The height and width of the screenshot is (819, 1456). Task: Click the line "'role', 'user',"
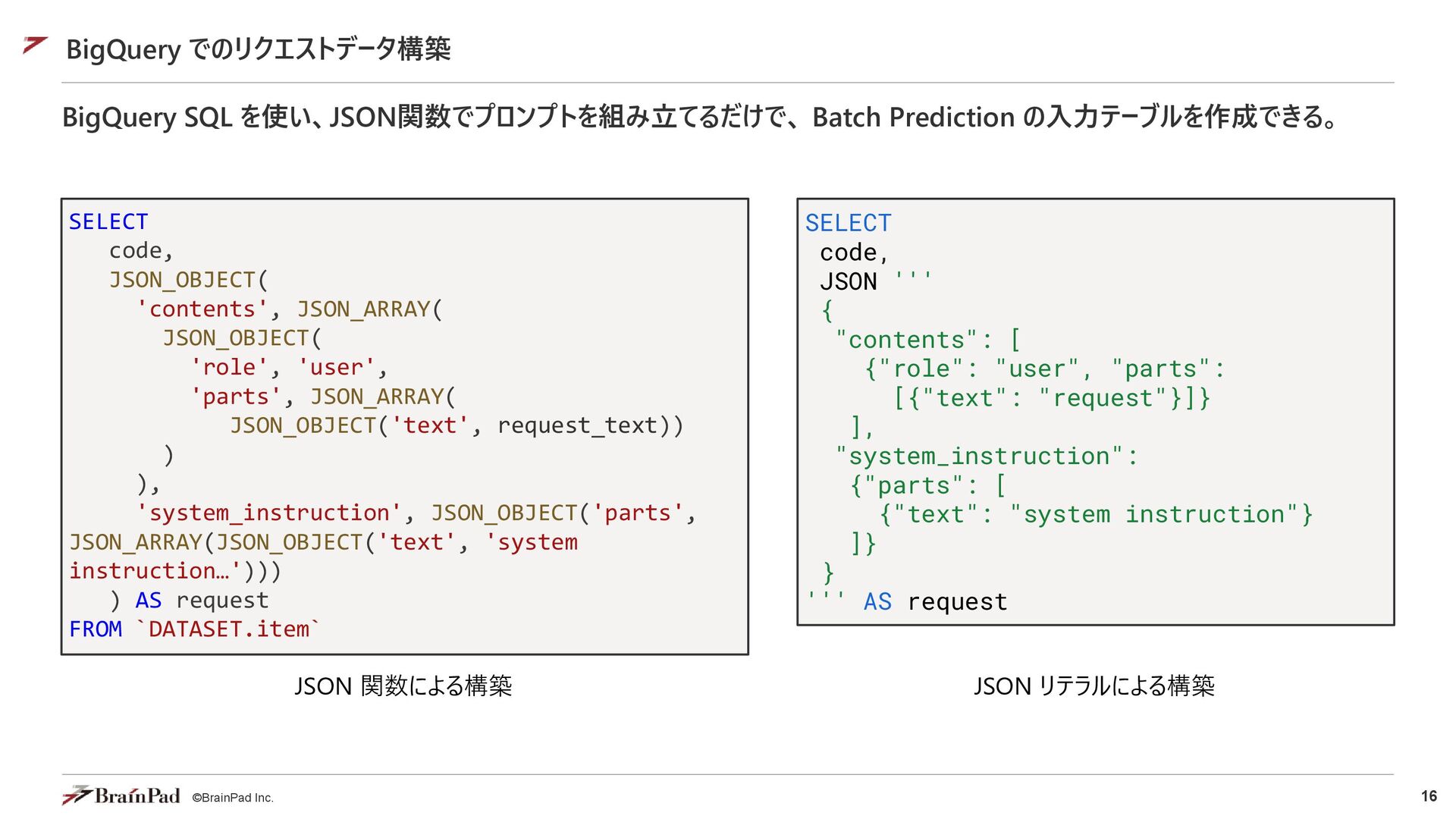(289, 368)
